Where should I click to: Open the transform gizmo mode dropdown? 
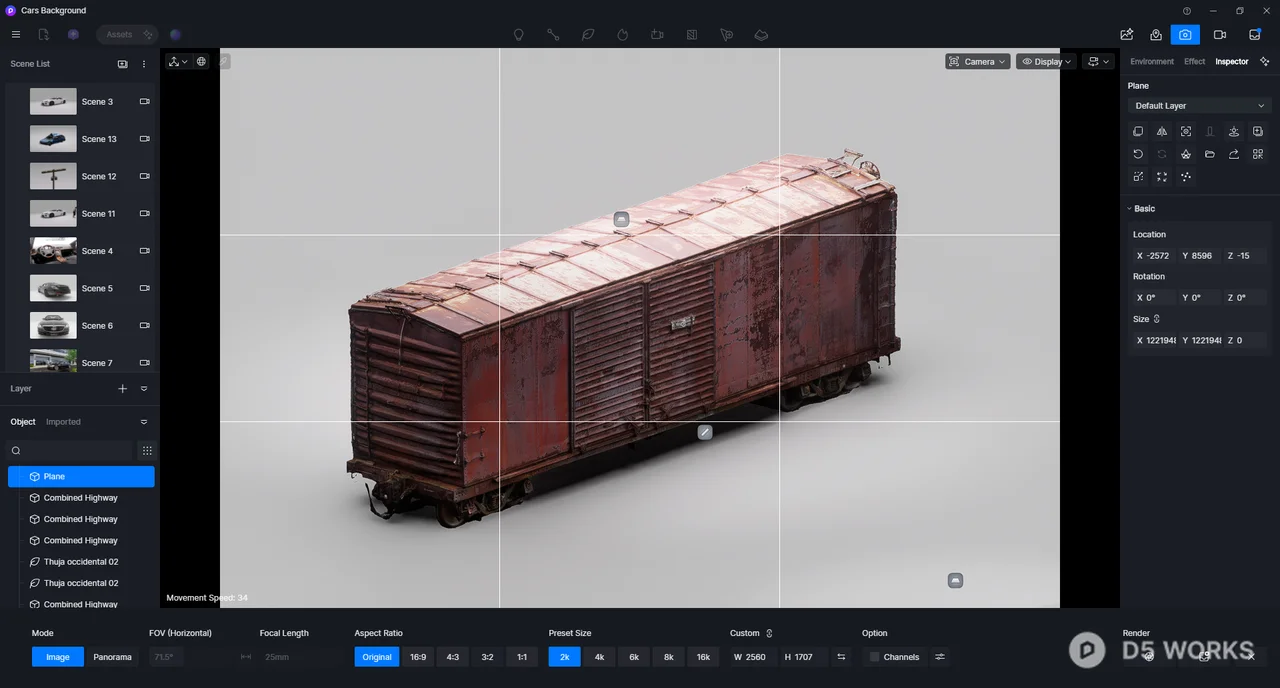pyautogui.click(x=178, y=61)
